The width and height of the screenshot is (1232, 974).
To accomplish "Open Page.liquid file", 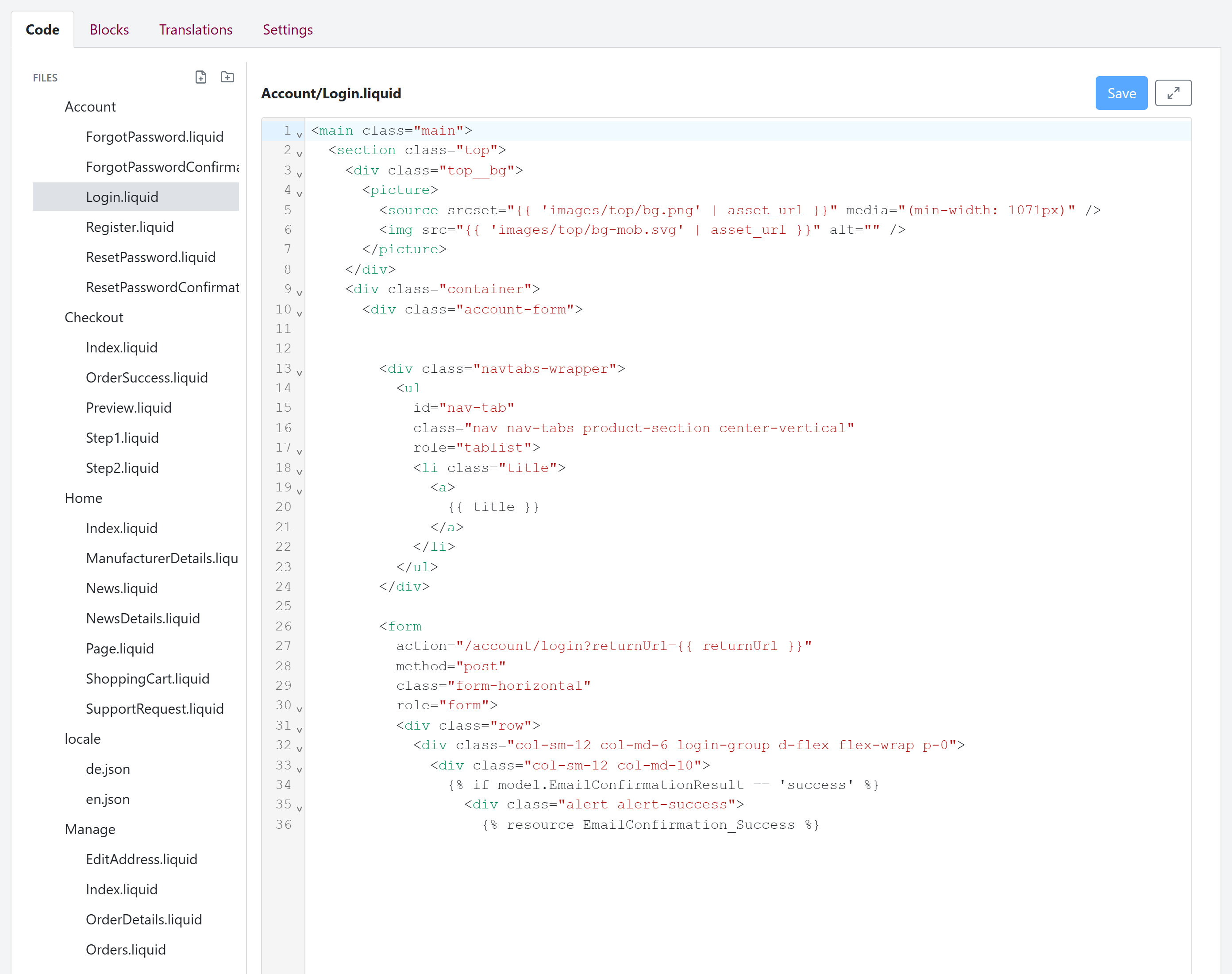I will (119, 649).
